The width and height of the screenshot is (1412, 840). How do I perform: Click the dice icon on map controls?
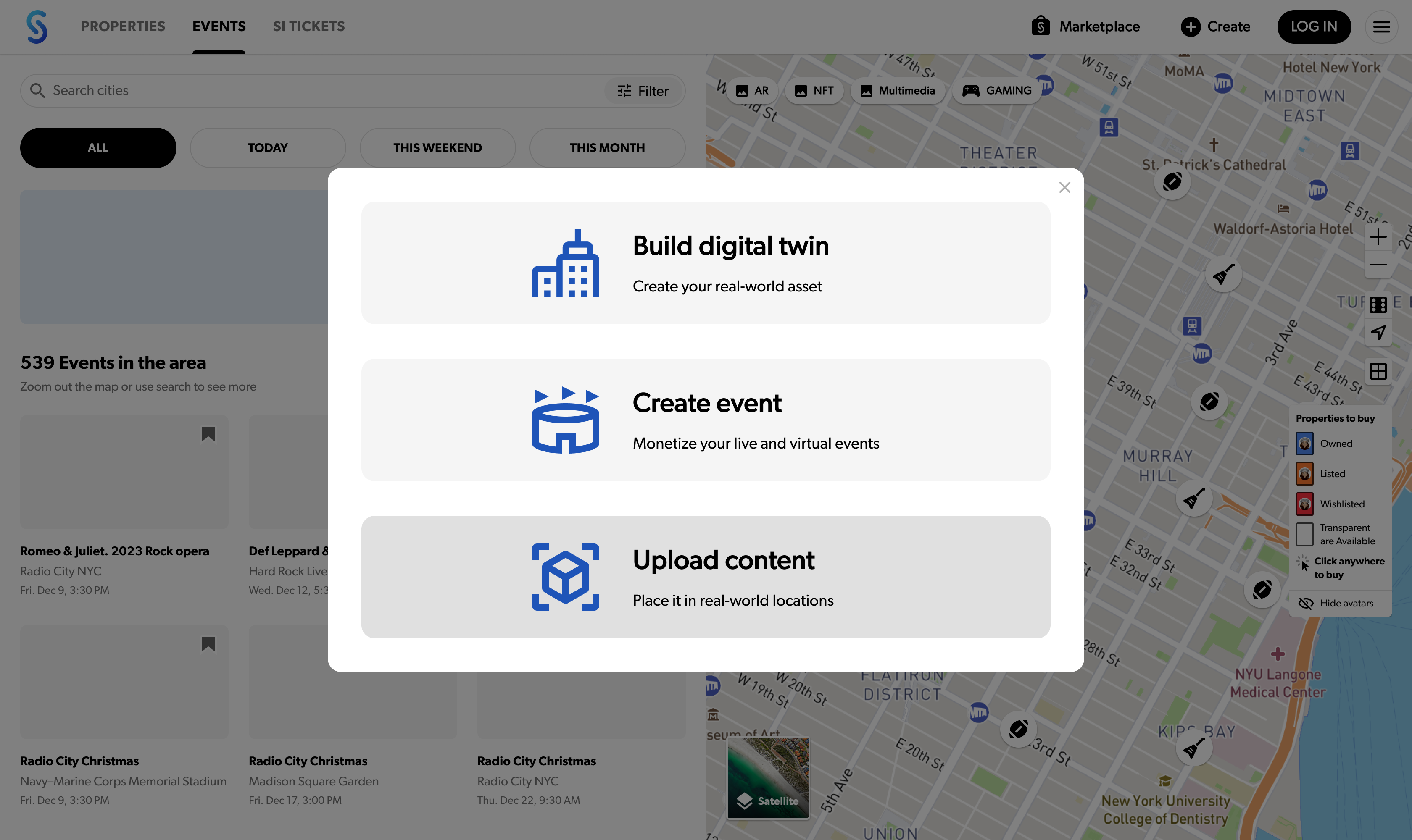[x=1378, y=305]
